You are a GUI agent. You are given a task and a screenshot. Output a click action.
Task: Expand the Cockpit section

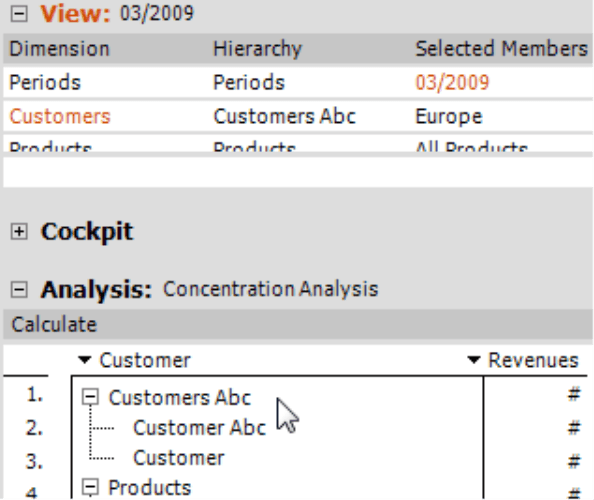[x=19, y=231]
